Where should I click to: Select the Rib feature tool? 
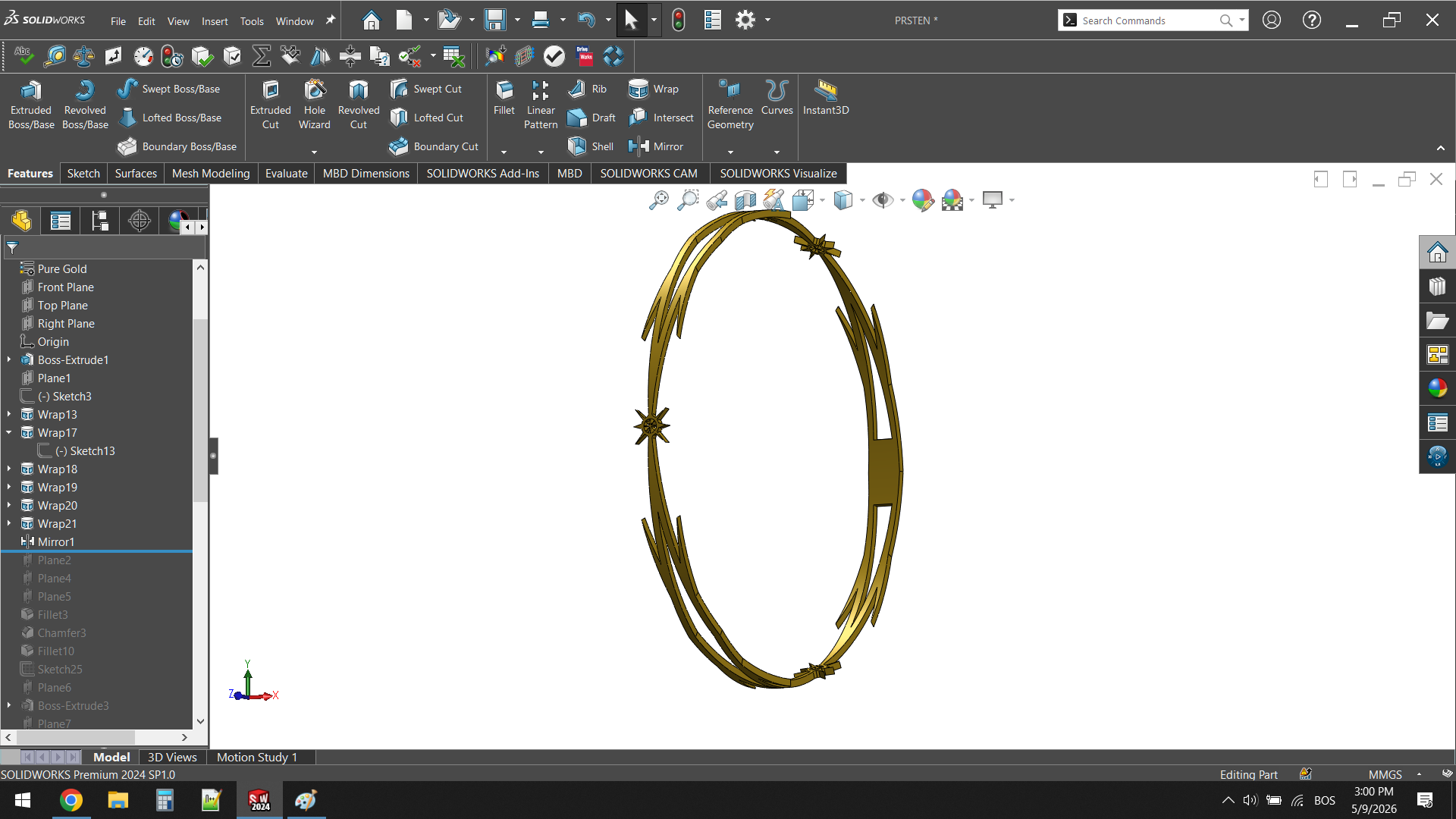[x=587, y=89]
